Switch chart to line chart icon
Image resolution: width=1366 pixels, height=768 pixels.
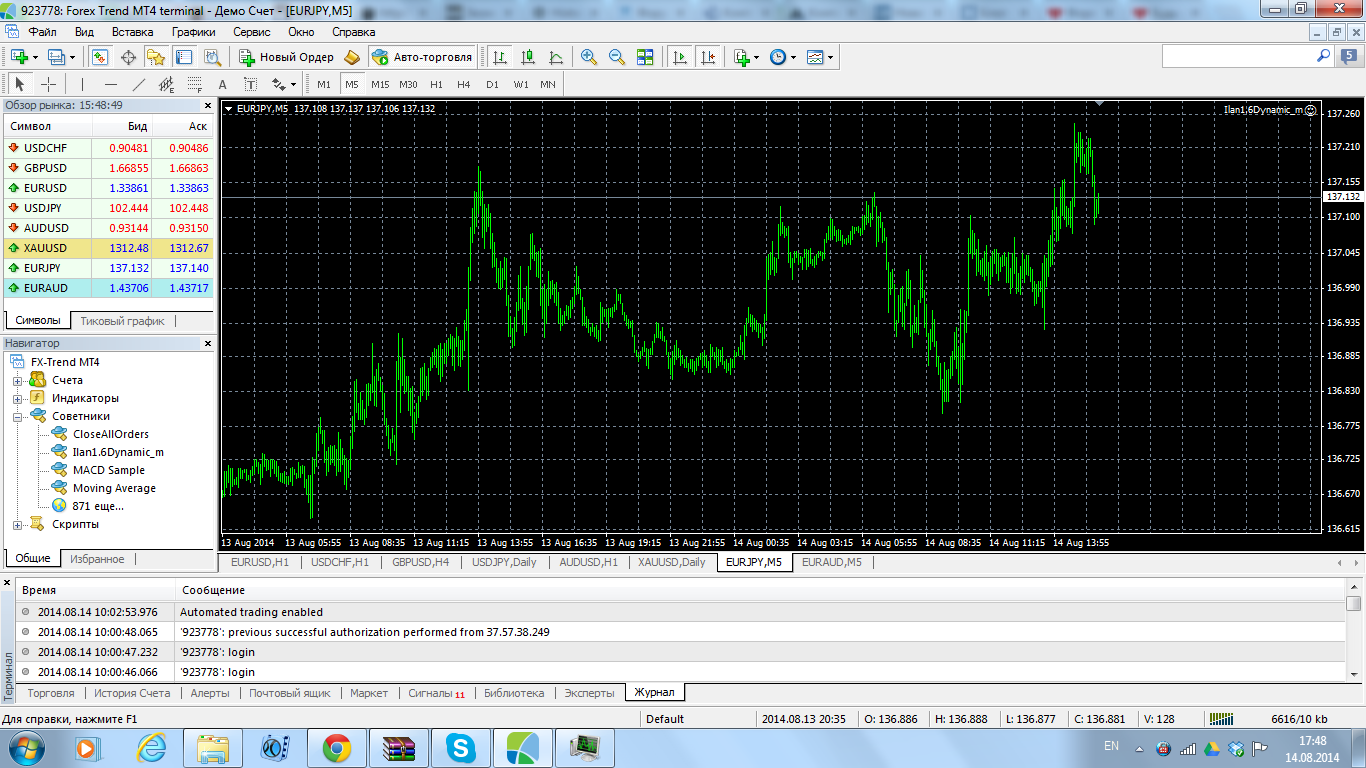[555, 57]
